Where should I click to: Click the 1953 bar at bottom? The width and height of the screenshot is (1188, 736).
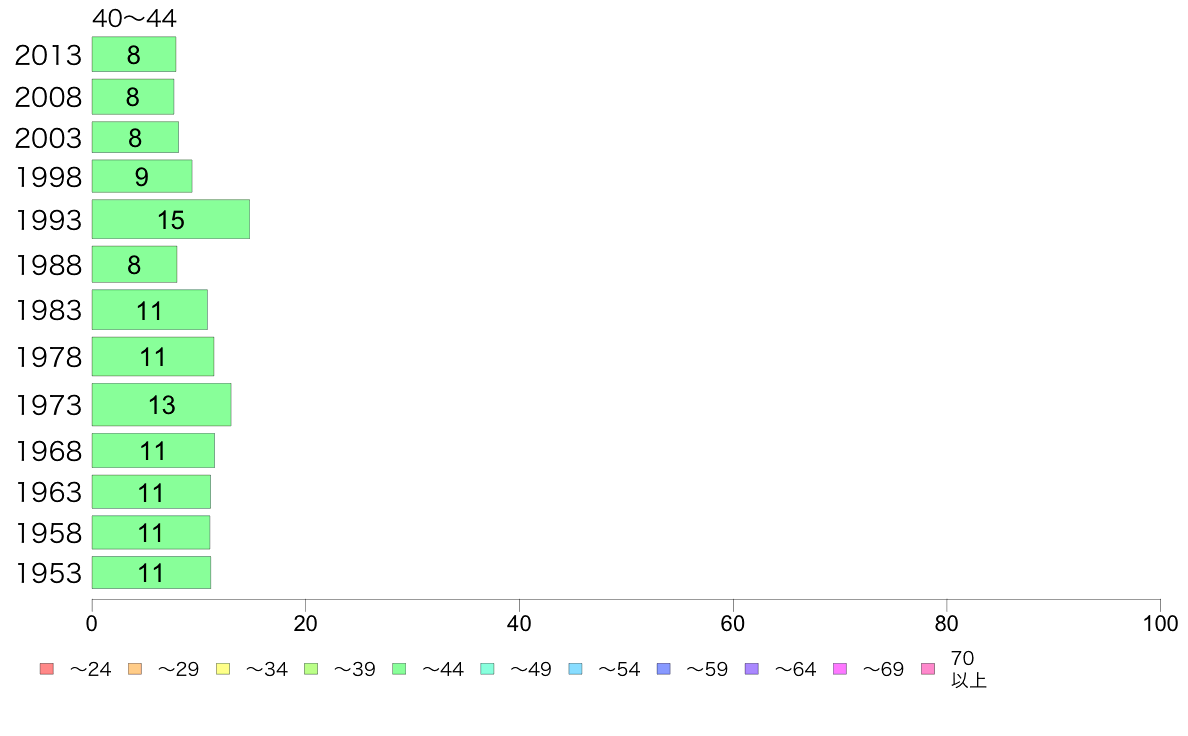pos(151,572)
